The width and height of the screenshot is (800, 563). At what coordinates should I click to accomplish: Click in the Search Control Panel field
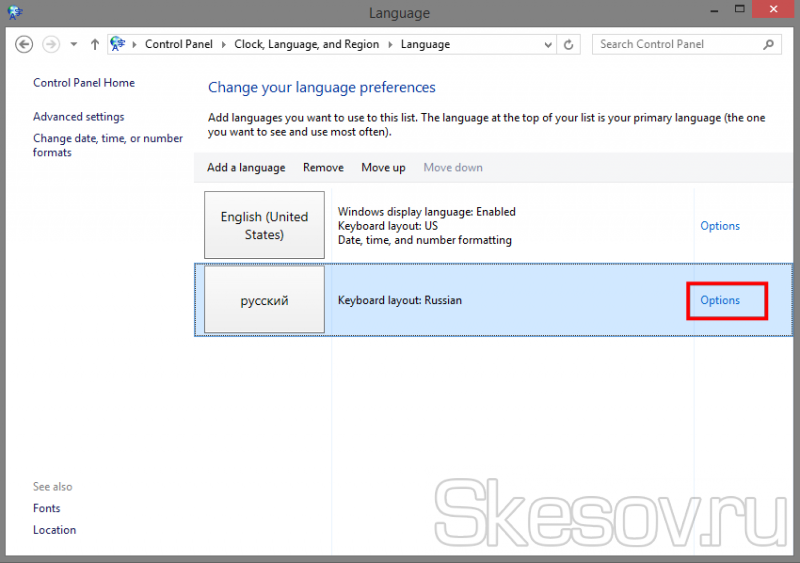coord(675,44)
